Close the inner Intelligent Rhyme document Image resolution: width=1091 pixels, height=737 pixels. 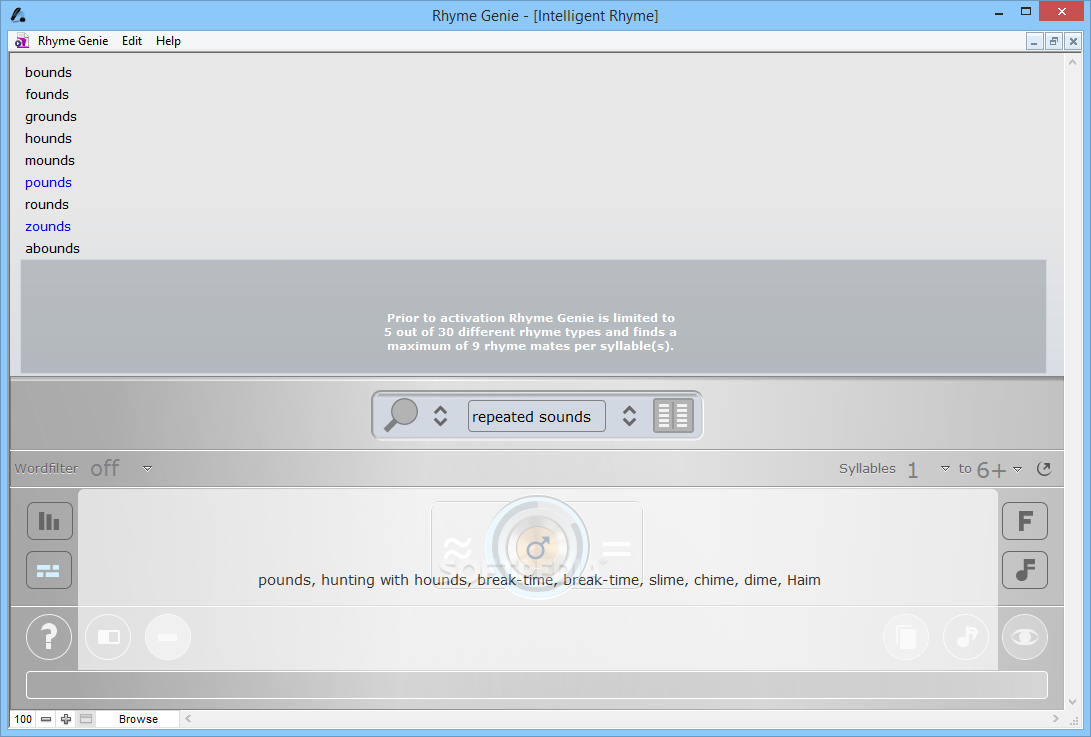point(1073,42)
